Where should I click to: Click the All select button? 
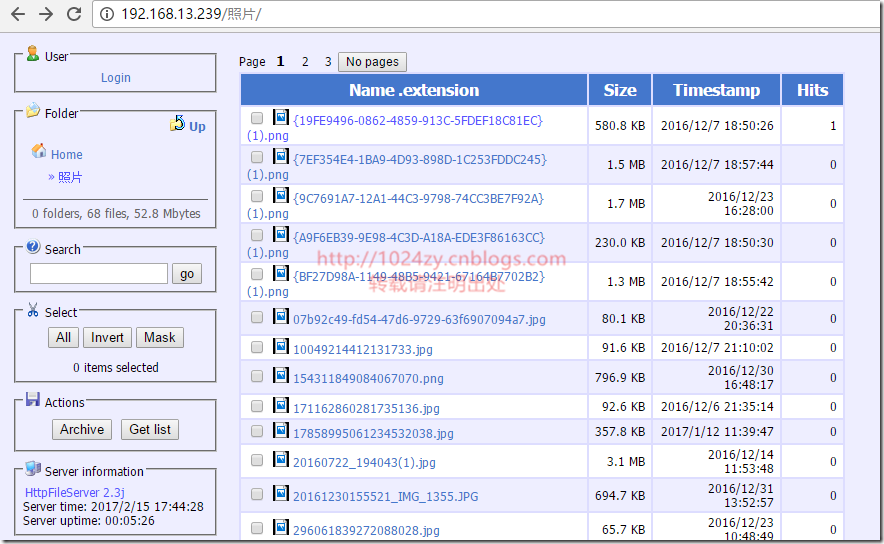coord(63,337)
